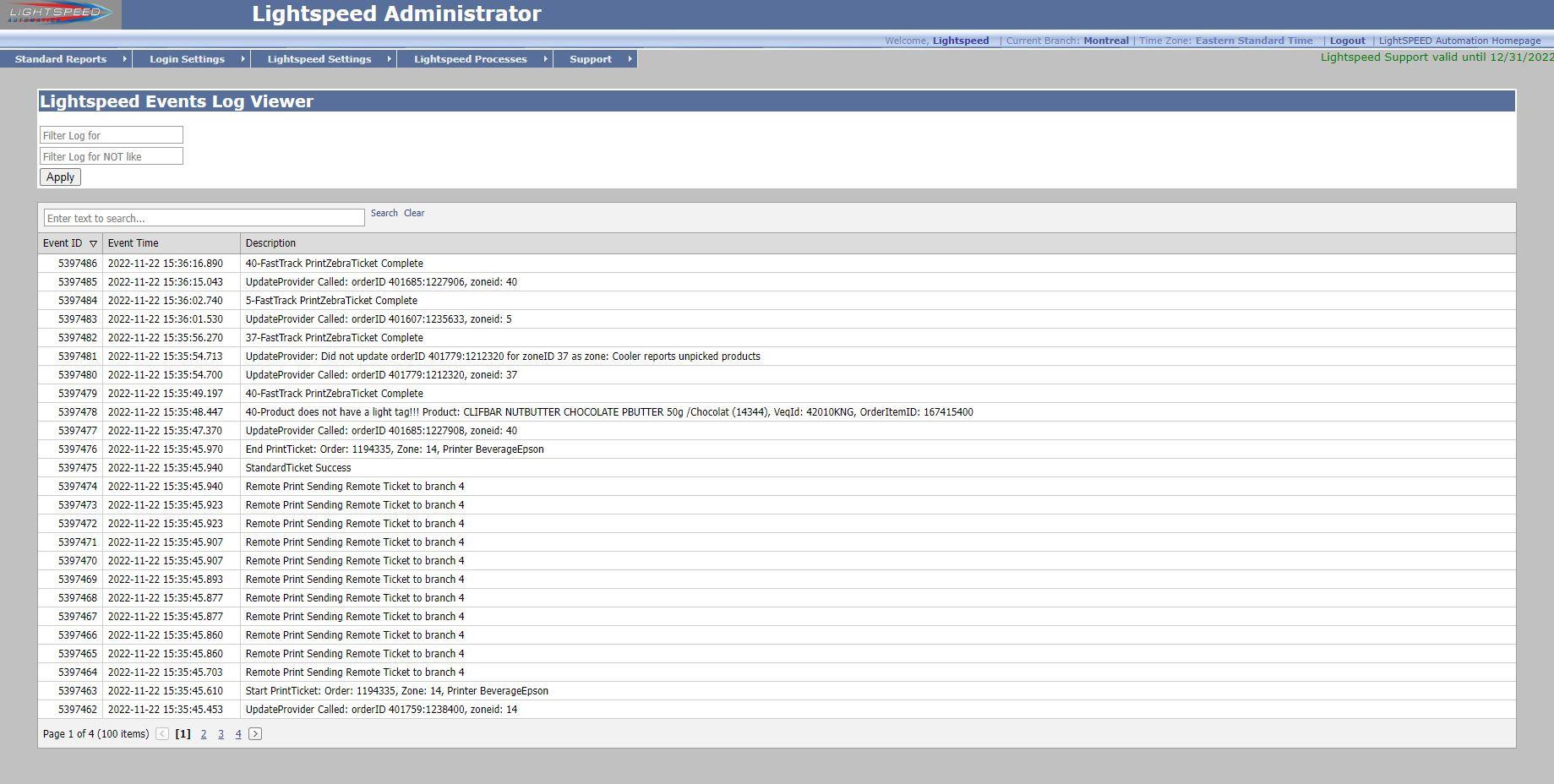Screen dimensions: 1554x784
Task: Click 'Lightspeed Support valid until' notice
Action: [x=1437, y=57]
